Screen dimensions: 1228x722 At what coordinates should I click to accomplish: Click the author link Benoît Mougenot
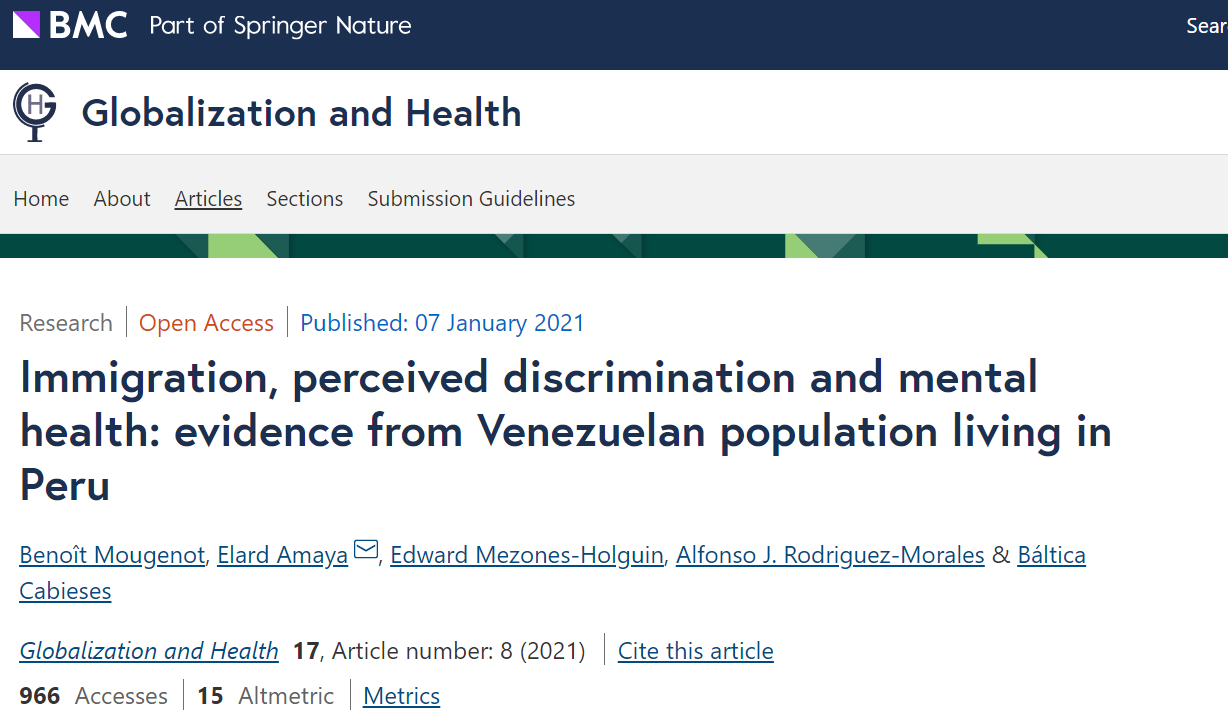[111, 554]
